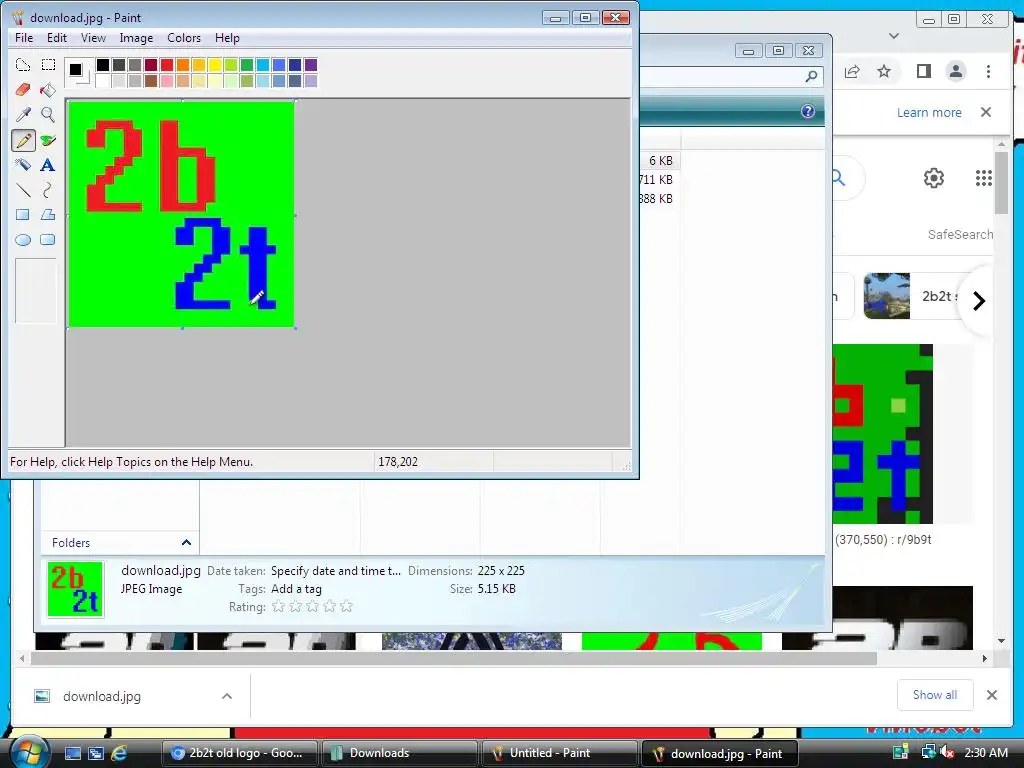The height and width of the screenshot is (768, 1024).
Task: Choose the Curve tool in Paint
Action: pyautogui.click(x=48, y=190)
